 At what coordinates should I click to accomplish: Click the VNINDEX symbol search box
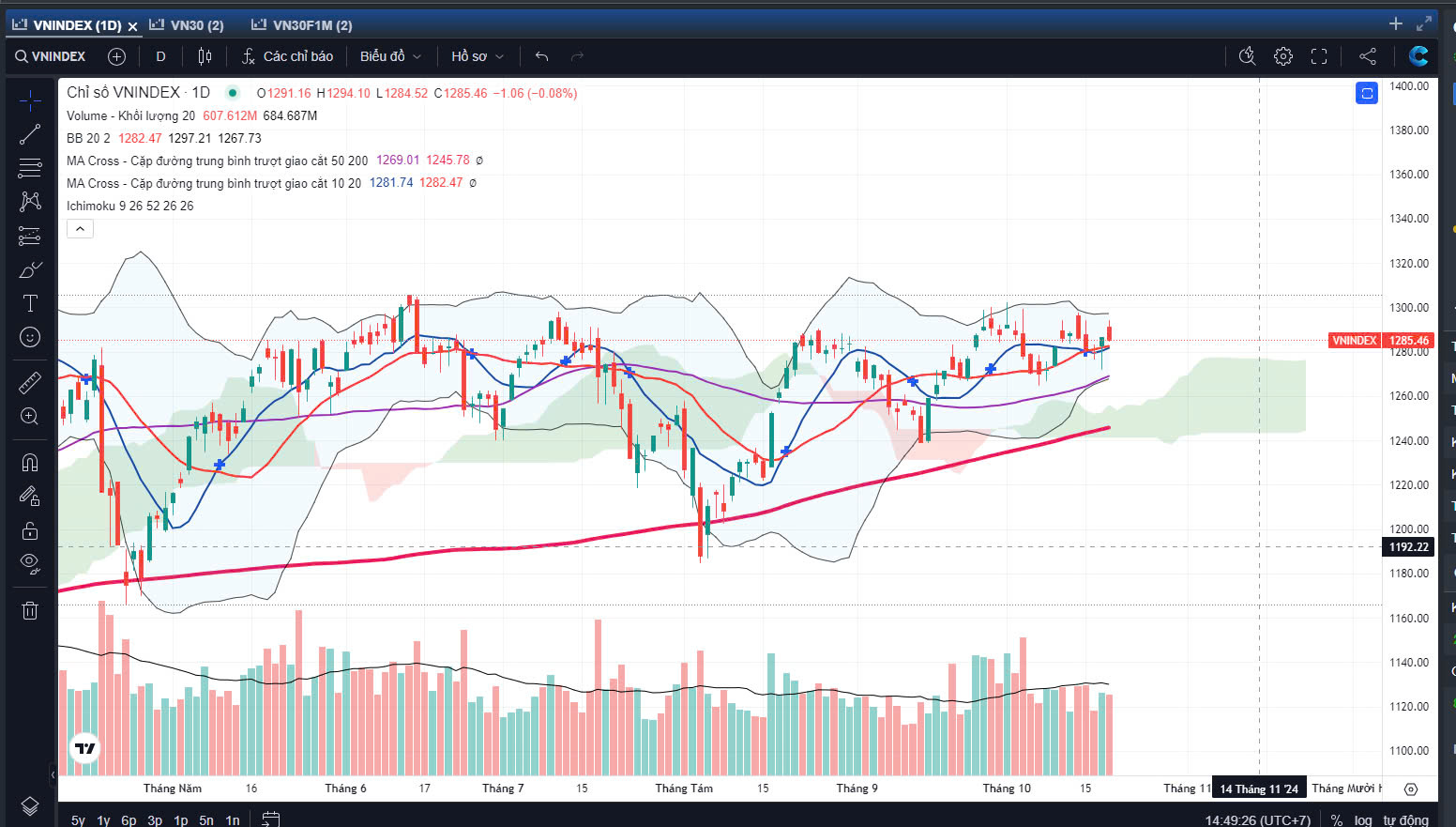click(x=50, y=56)
